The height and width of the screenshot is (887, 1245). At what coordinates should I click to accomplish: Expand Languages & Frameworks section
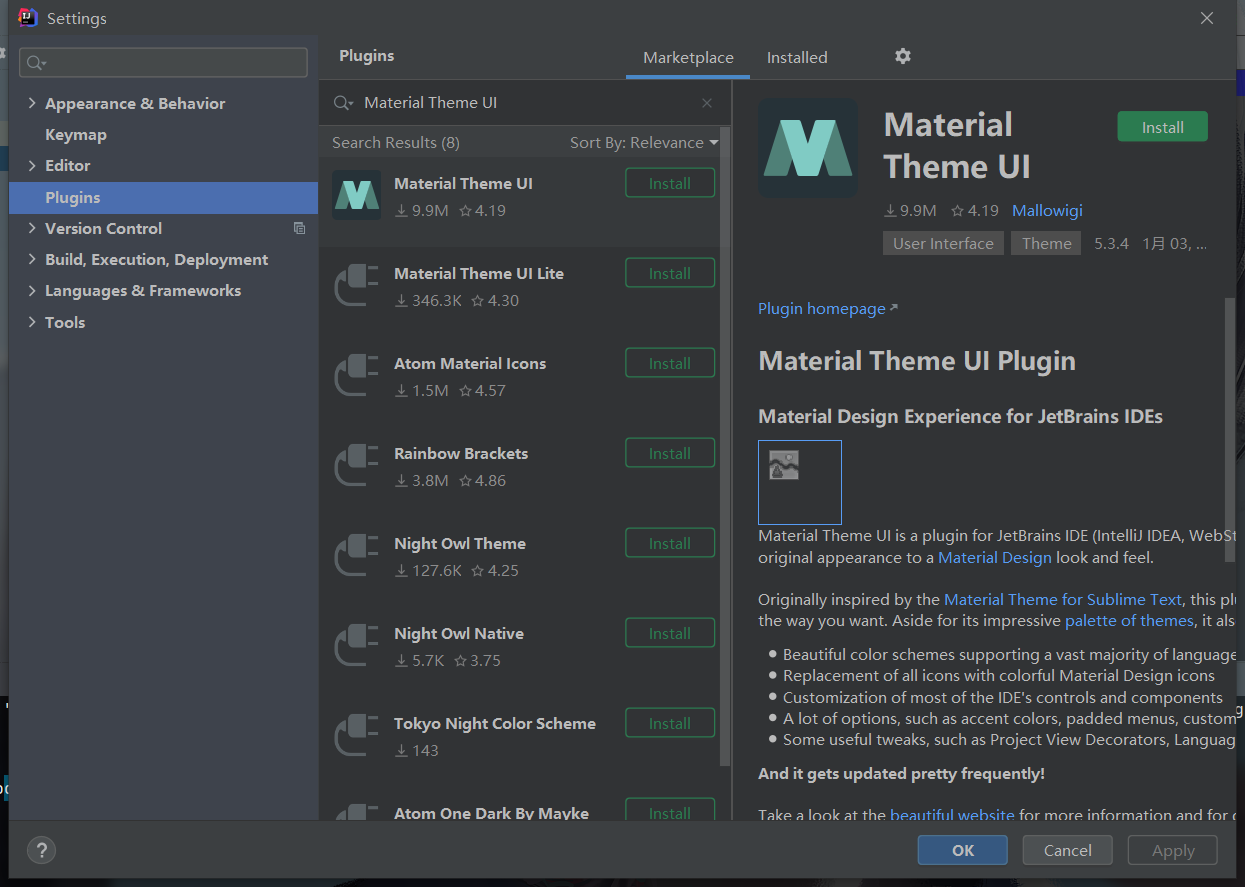[x=33, y=290]
